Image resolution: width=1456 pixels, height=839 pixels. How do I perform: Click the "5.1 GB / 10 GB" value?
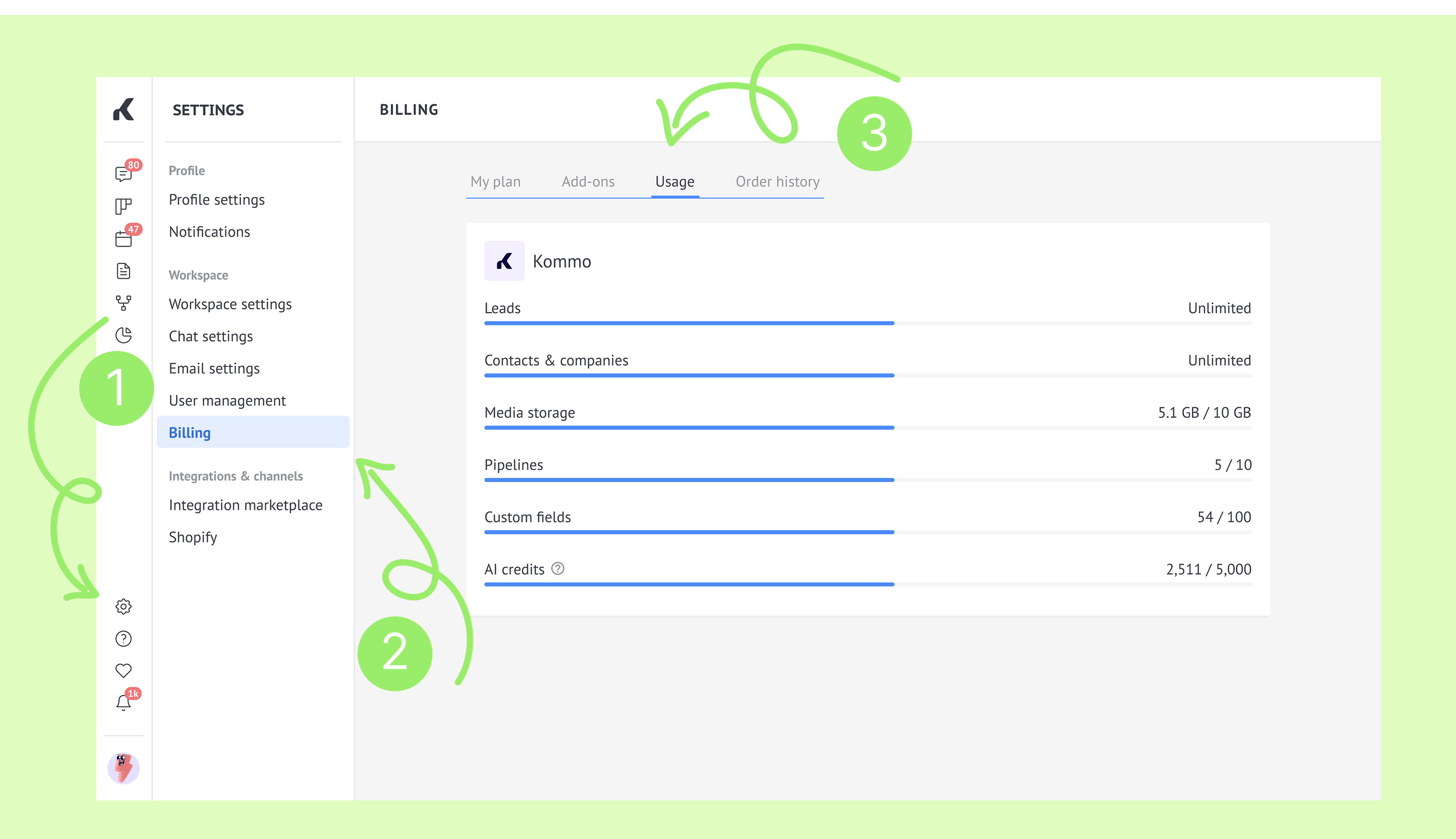tap(1204, 413)
